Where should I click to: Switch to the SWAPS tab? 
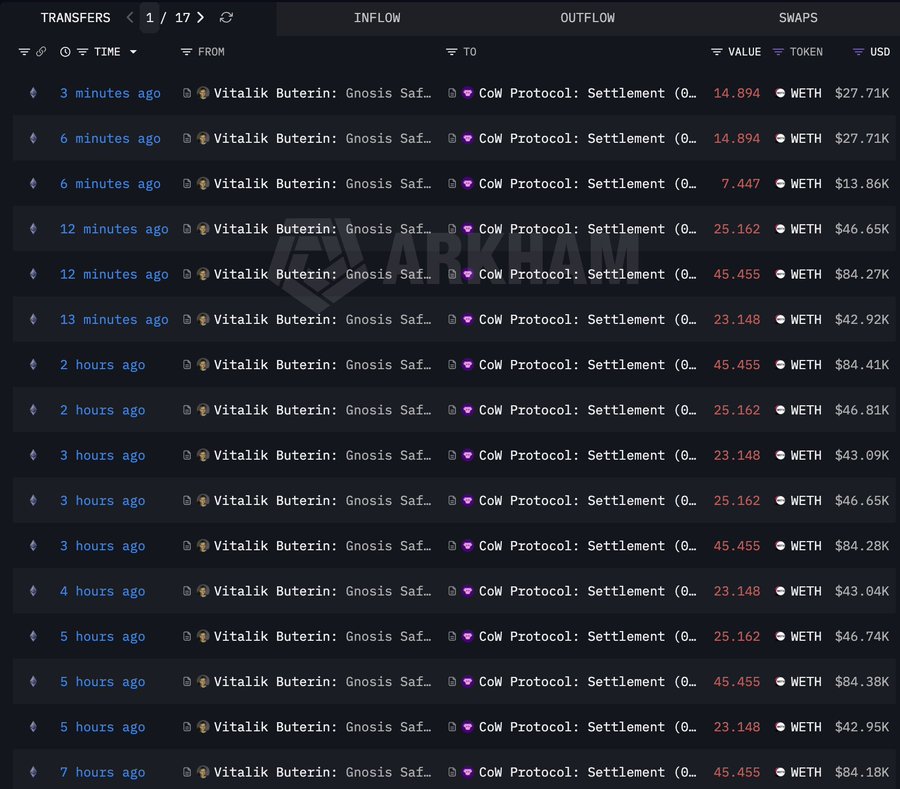click(x=797, y=17)
